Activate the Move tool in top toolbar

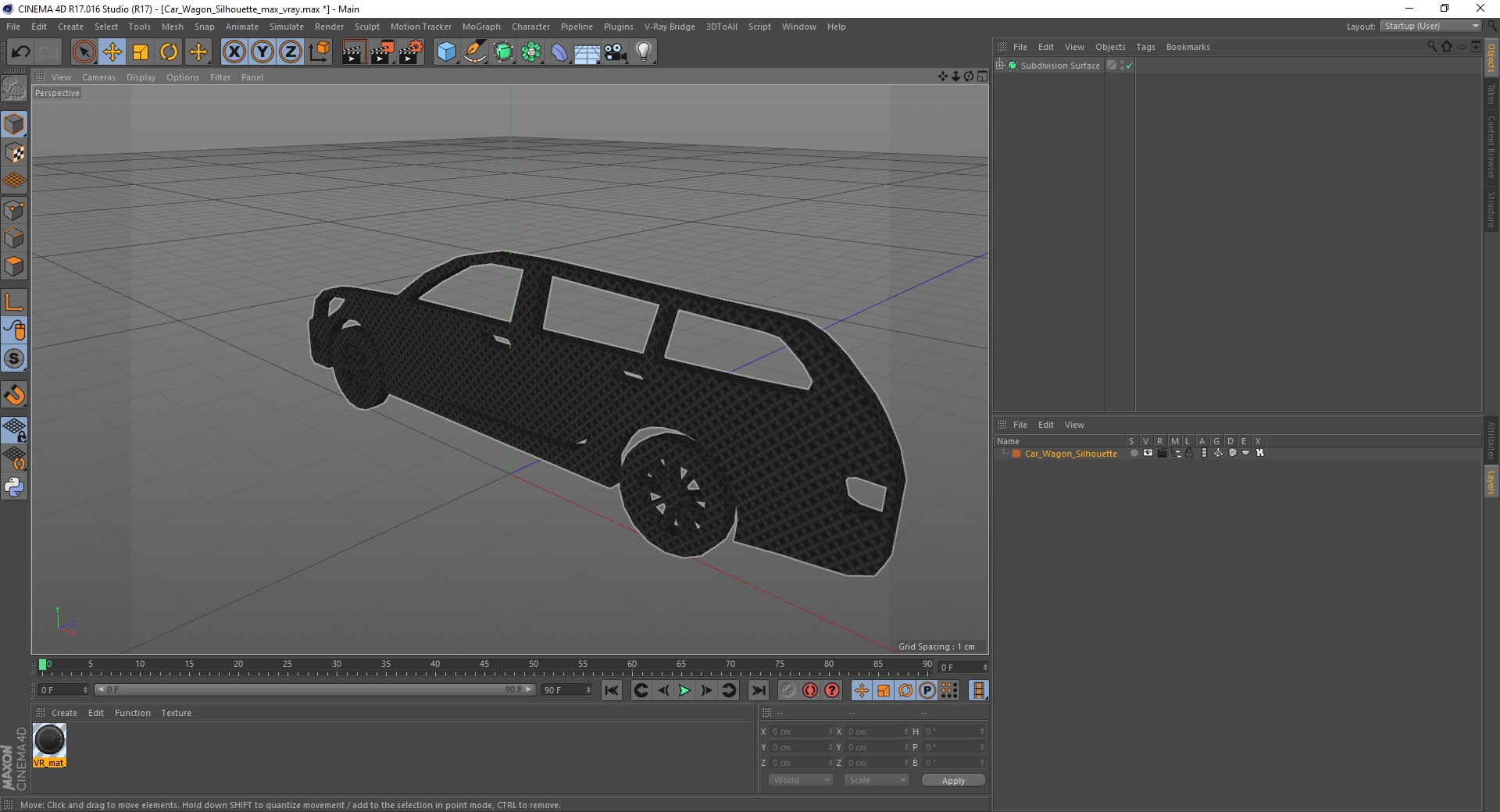pos(112,52)
